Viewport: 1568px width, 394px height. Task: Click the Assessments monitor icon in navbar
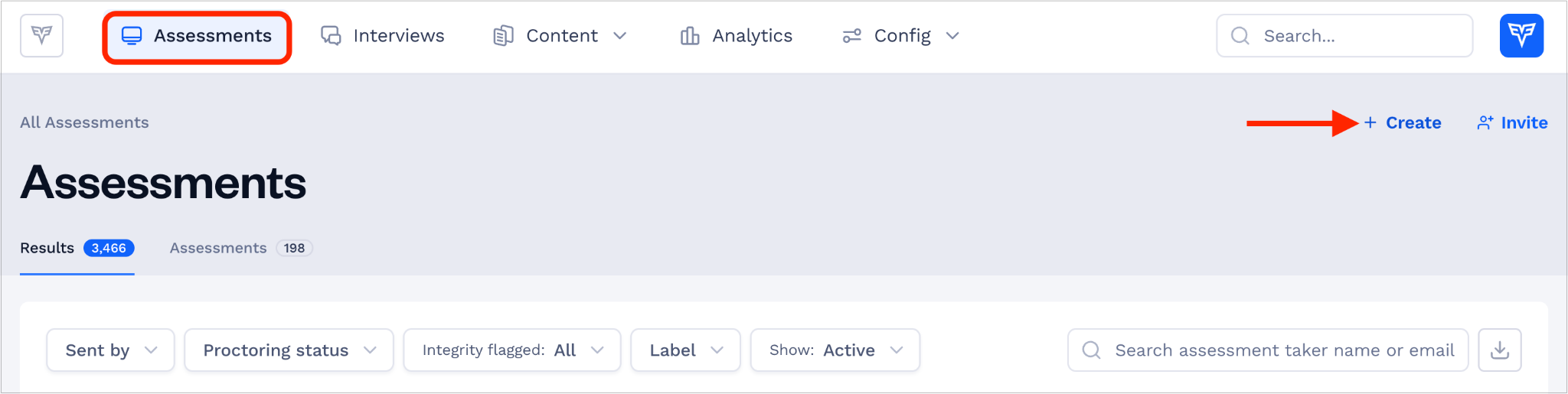click(132, 36)
